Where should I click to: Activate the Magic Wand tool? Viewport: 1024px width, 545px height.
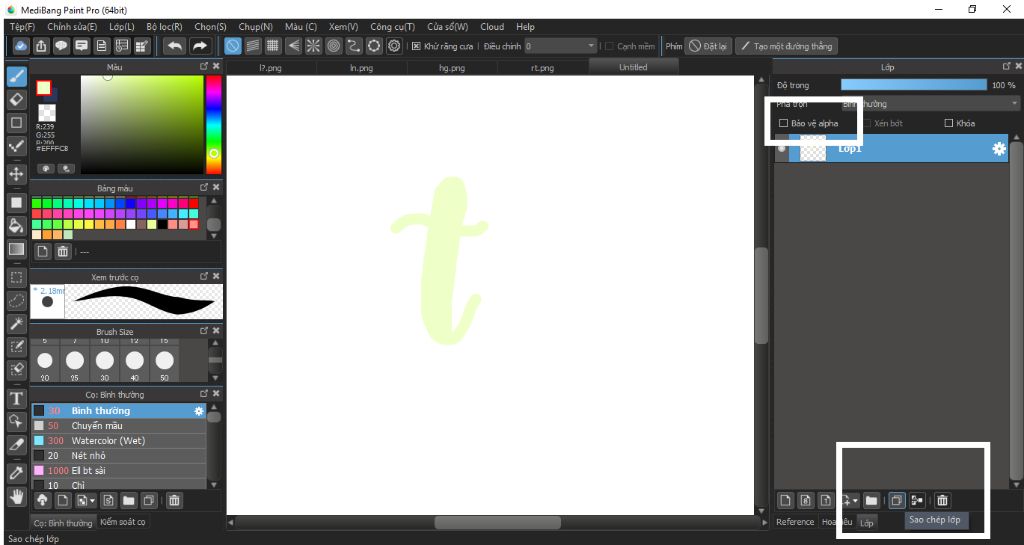16,324
